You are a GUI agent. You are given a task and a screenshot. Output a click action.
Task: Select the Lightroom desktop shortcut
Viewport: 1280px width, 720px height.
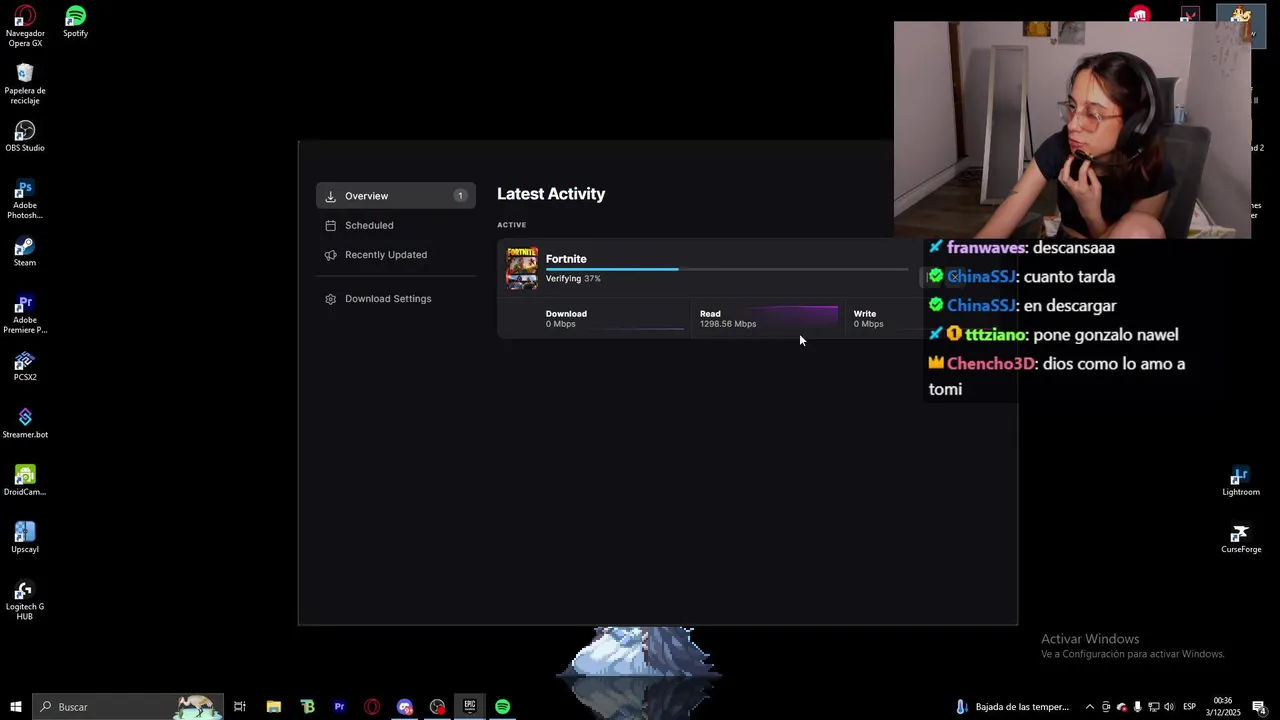point(1241,481)
